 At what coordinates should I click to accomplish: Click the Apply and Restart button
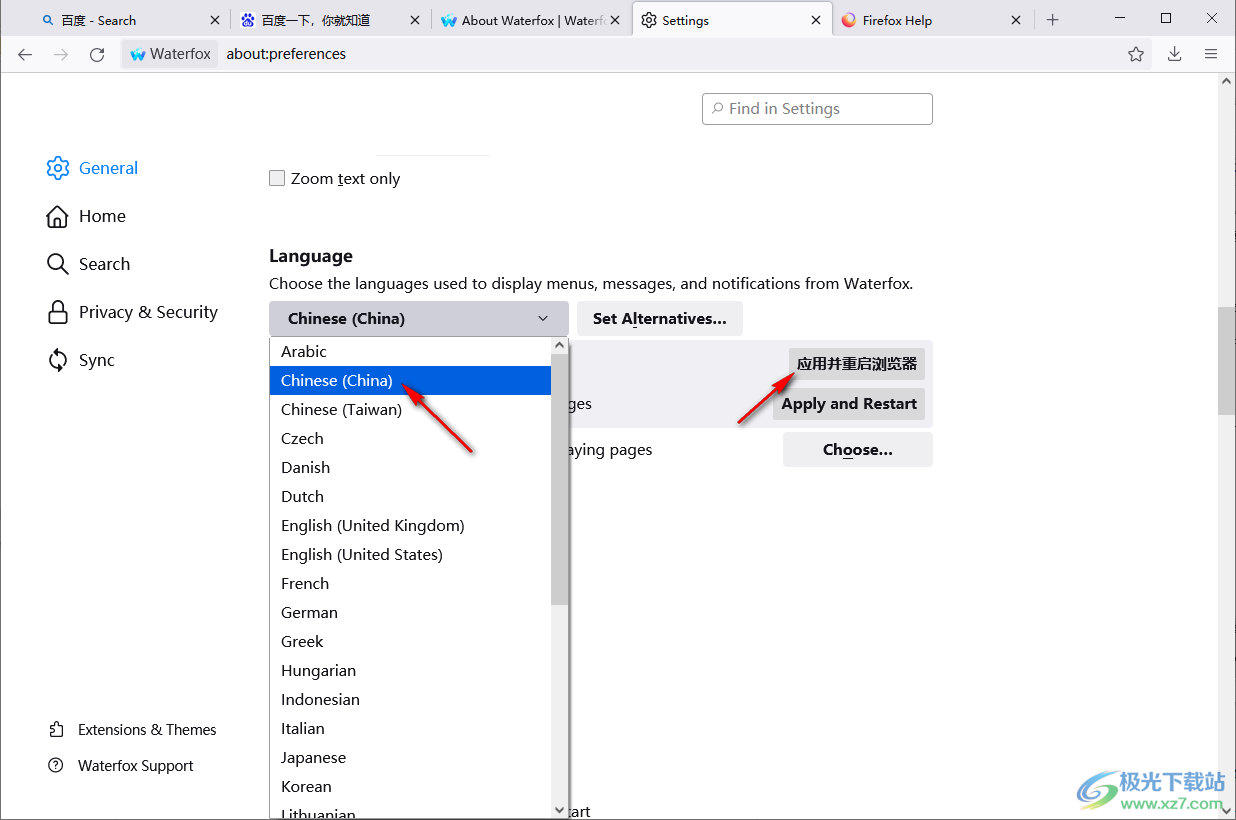pyautogui.click(x=849, y=404)
